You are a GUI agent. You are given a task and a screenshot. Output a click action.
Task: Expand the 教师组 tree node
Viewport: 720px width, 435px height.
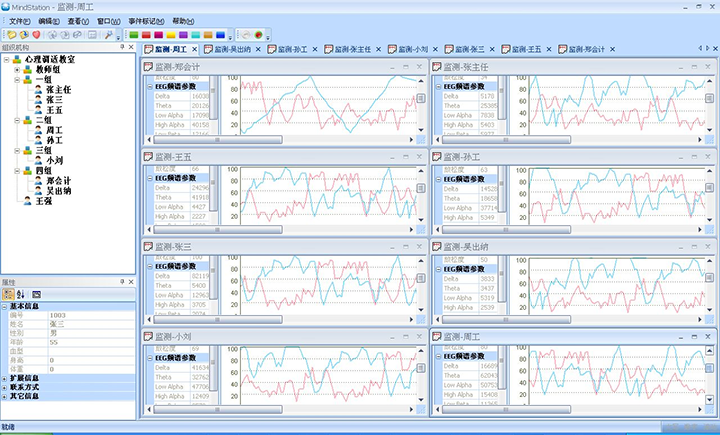tap(17, 69)
